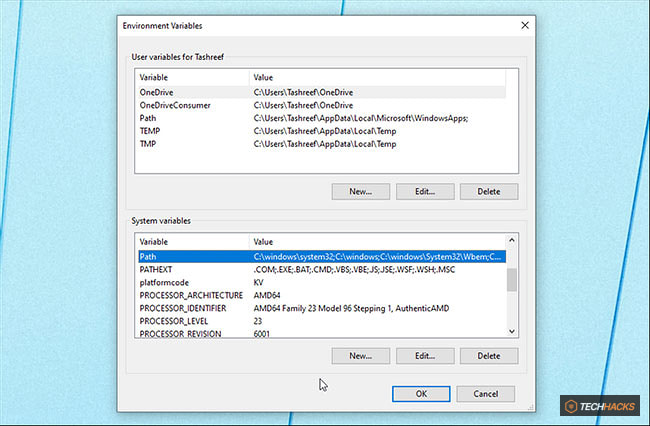Screen dimensions: 650x426
Task: Click the AMD64 value cell
Action: [x=267, y=295]
